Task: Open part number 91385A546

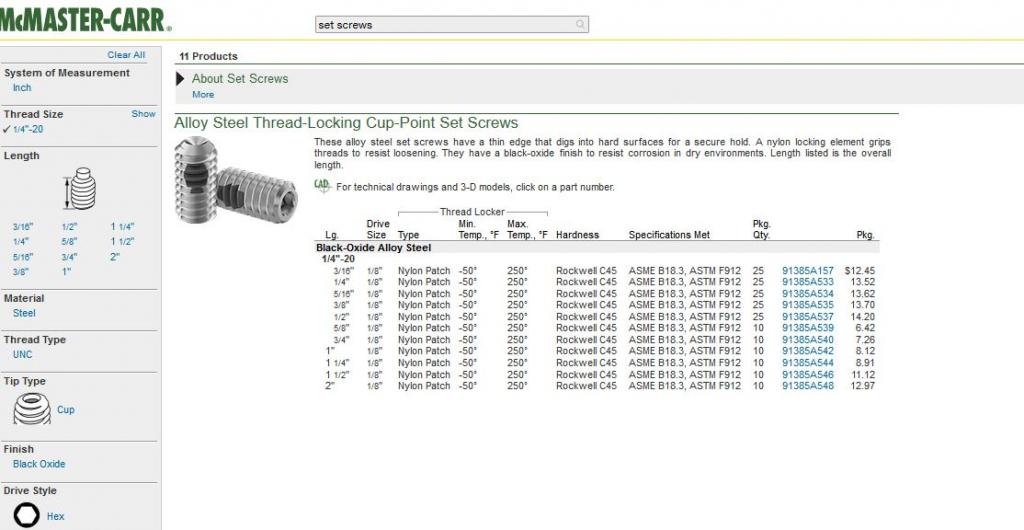Action: (808, 375)
